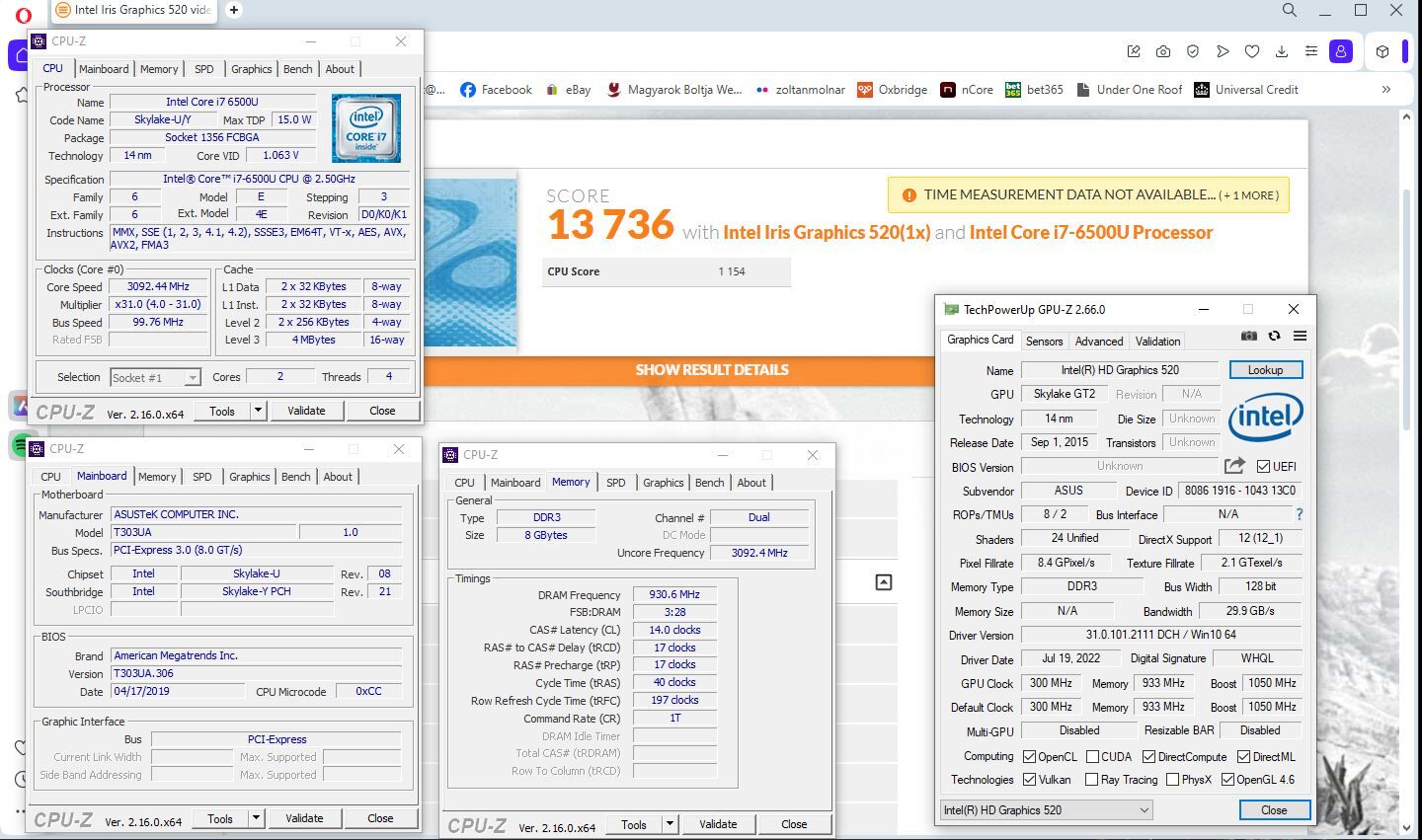This screenshot has width=1422, height=840.
Task: Open the Socket #1 selection dropdown in CPU-Z
Action: tap(155, 377)
